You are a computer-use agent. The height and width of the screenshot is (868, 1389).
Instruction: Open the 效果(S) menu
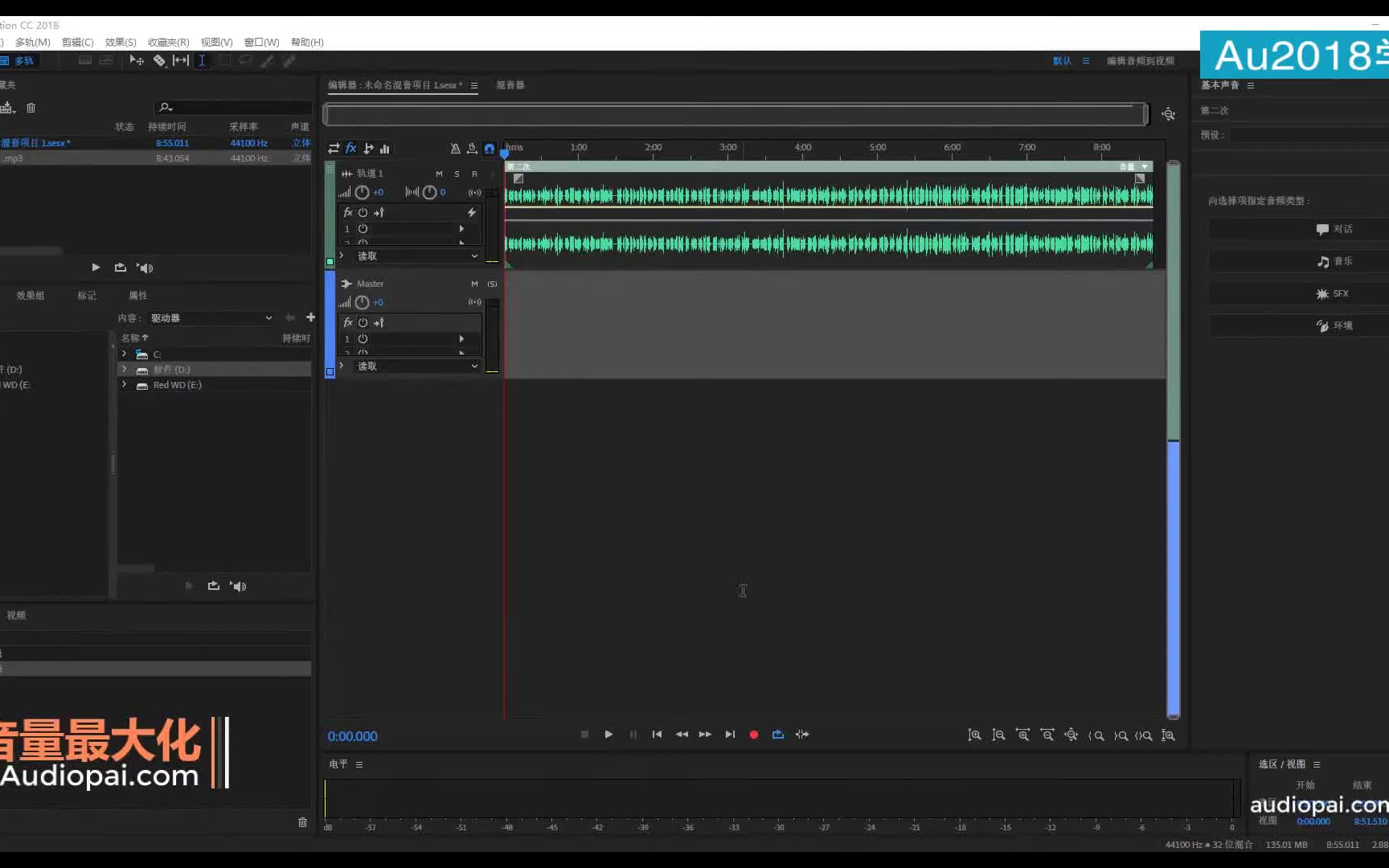coord(121,42)
